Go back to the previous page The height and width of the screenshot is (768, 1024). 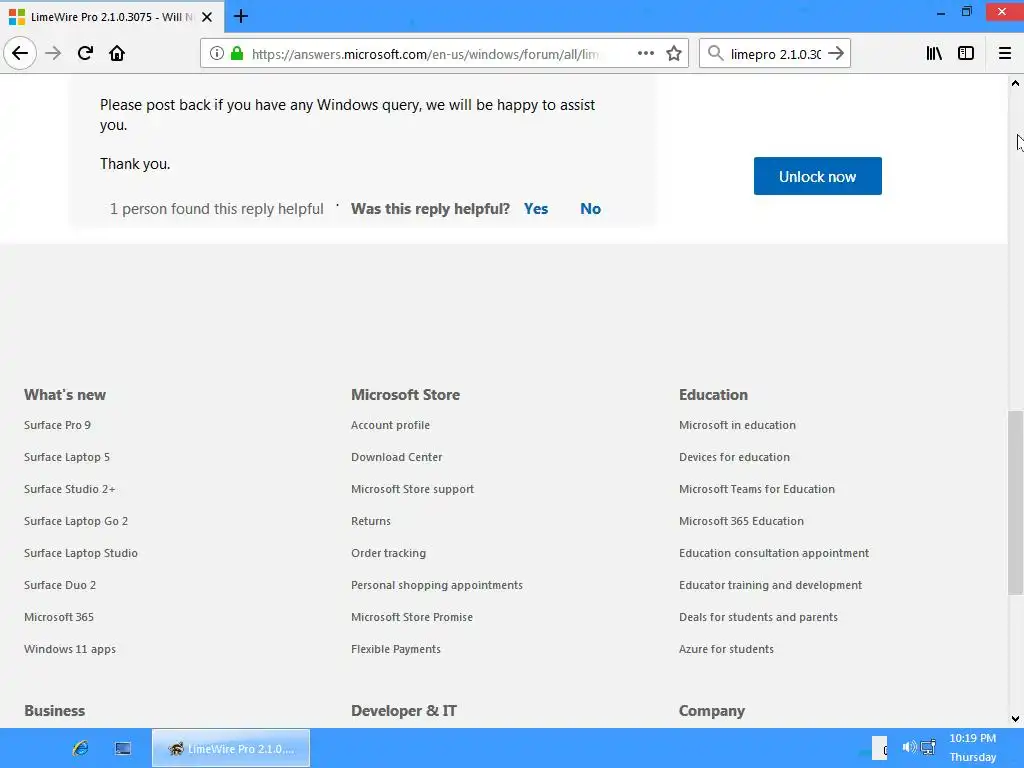click(20, 53)
